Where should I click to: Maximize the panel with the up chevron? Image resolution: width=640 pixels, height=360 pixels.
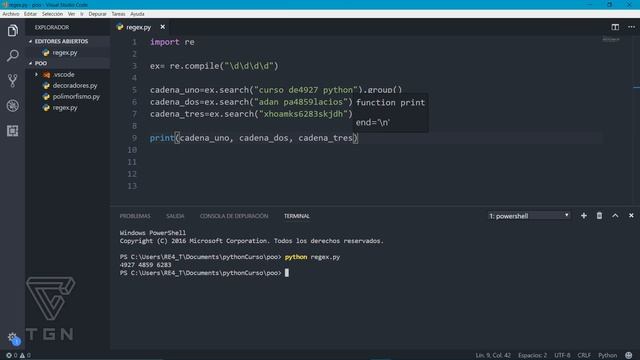(615, 216)
